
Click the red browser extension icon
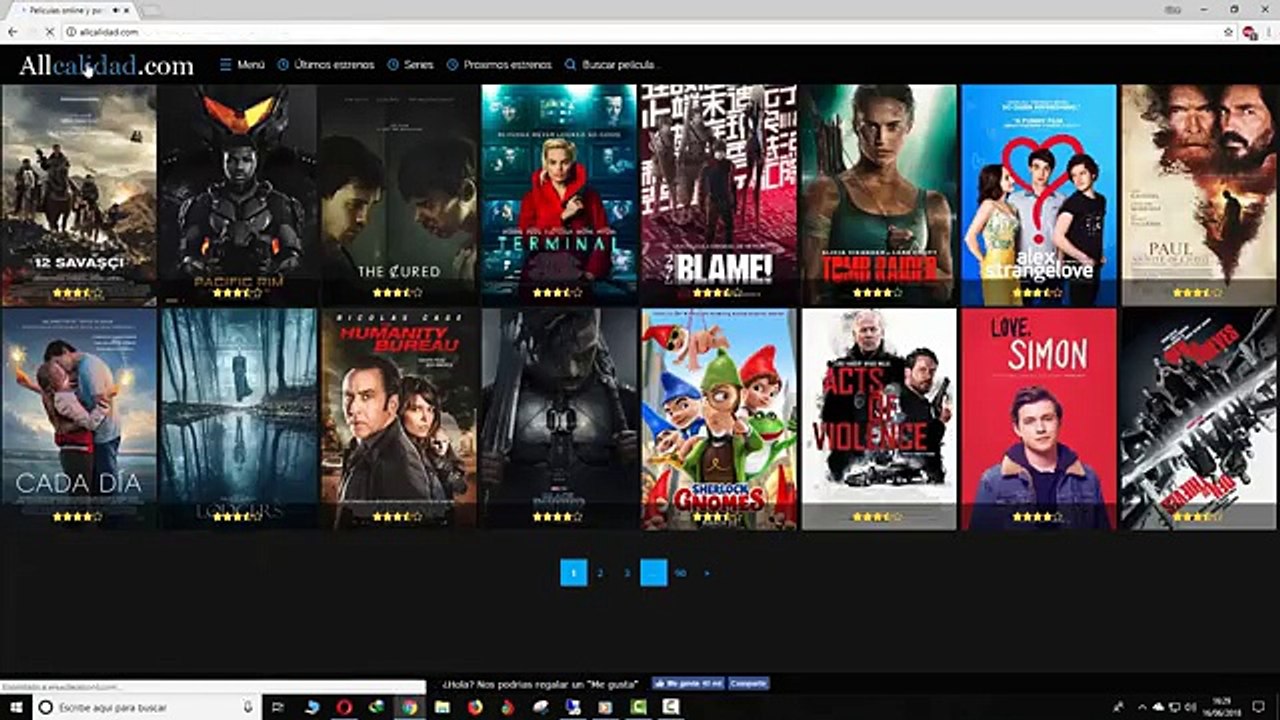(1249, 32)
